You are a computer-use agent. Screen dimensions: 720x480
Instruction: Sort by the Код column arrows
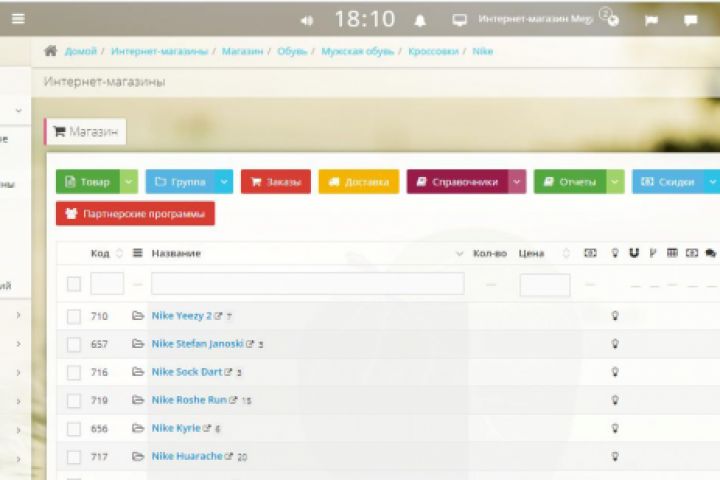coord(119,253)
